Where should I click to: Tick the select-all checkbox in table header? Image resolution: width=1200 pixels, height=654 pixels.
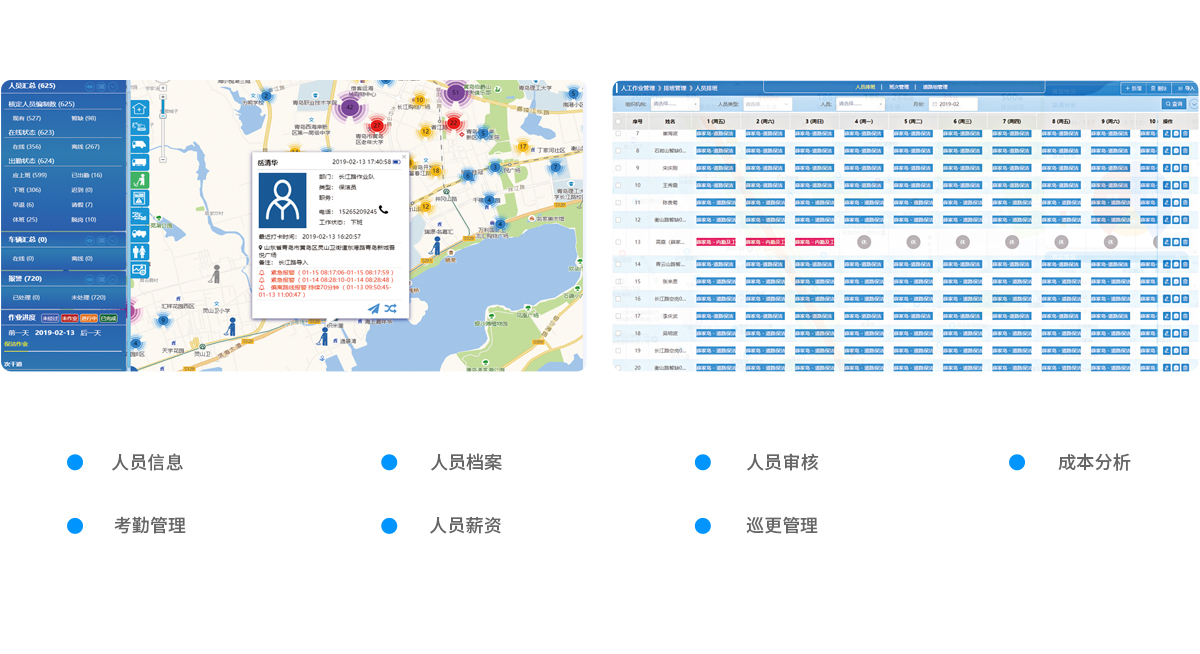pos(618,121)
